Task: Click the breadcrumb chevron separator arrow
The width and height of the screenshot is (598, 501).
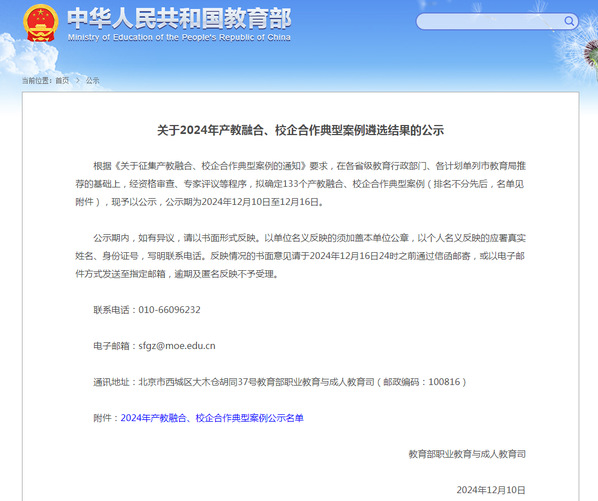Action: point(77,80)
